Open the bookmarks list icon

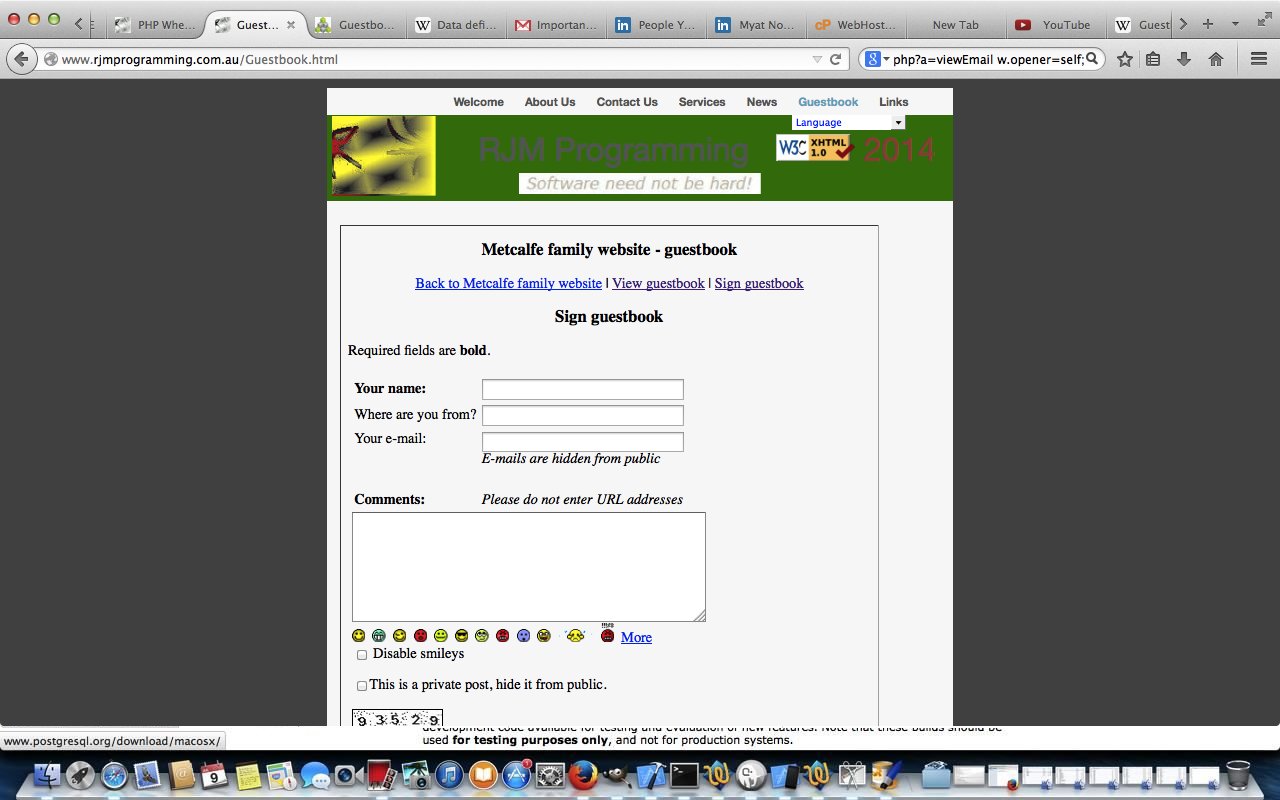(x=1153, y=59)
